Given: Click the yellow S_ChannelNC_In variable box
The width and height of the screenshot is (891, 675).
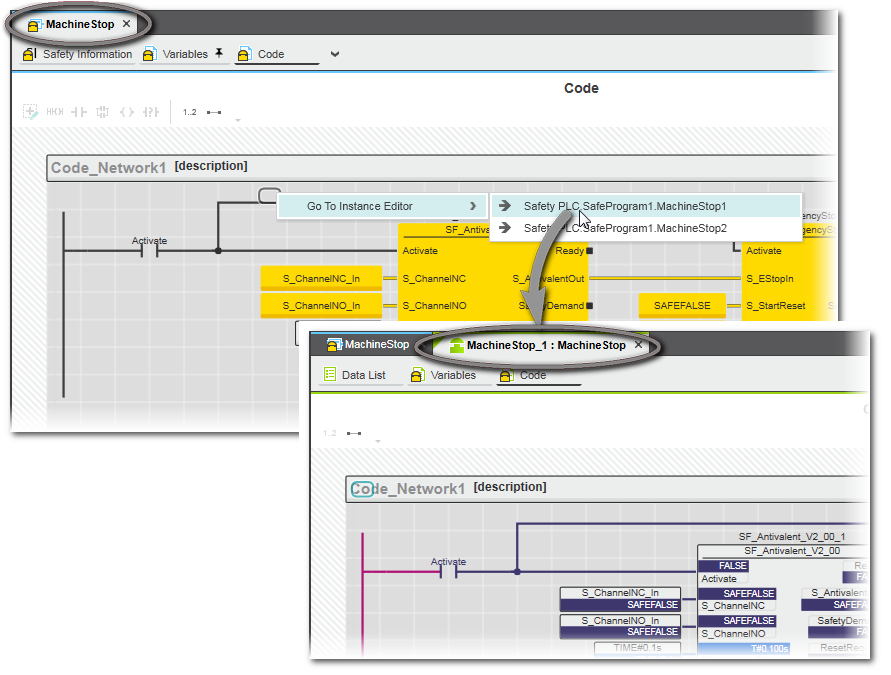Looking at the screenshot, I should (x=320, y=278).
